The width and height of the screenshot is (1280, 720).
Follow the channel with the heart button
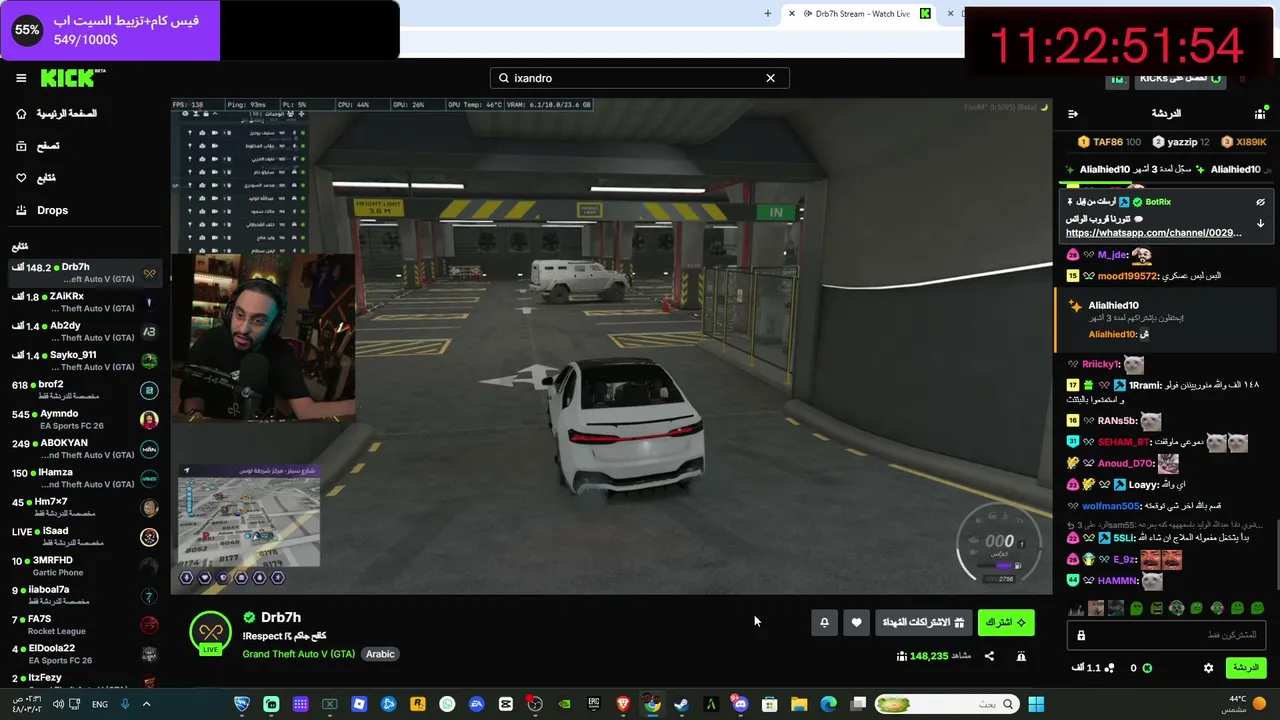tap(856, 622)
